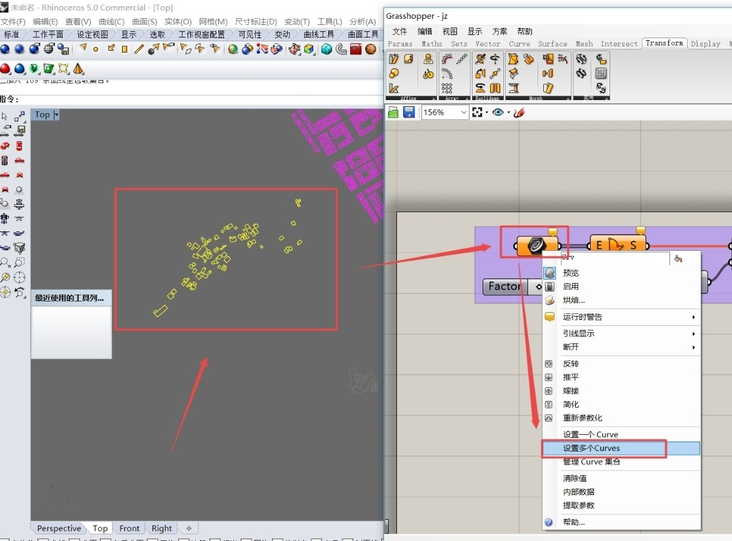This screenshot has width=732, height=541.
Task: Click the Crv name field in context menu
Action: [x=614, y=258]
